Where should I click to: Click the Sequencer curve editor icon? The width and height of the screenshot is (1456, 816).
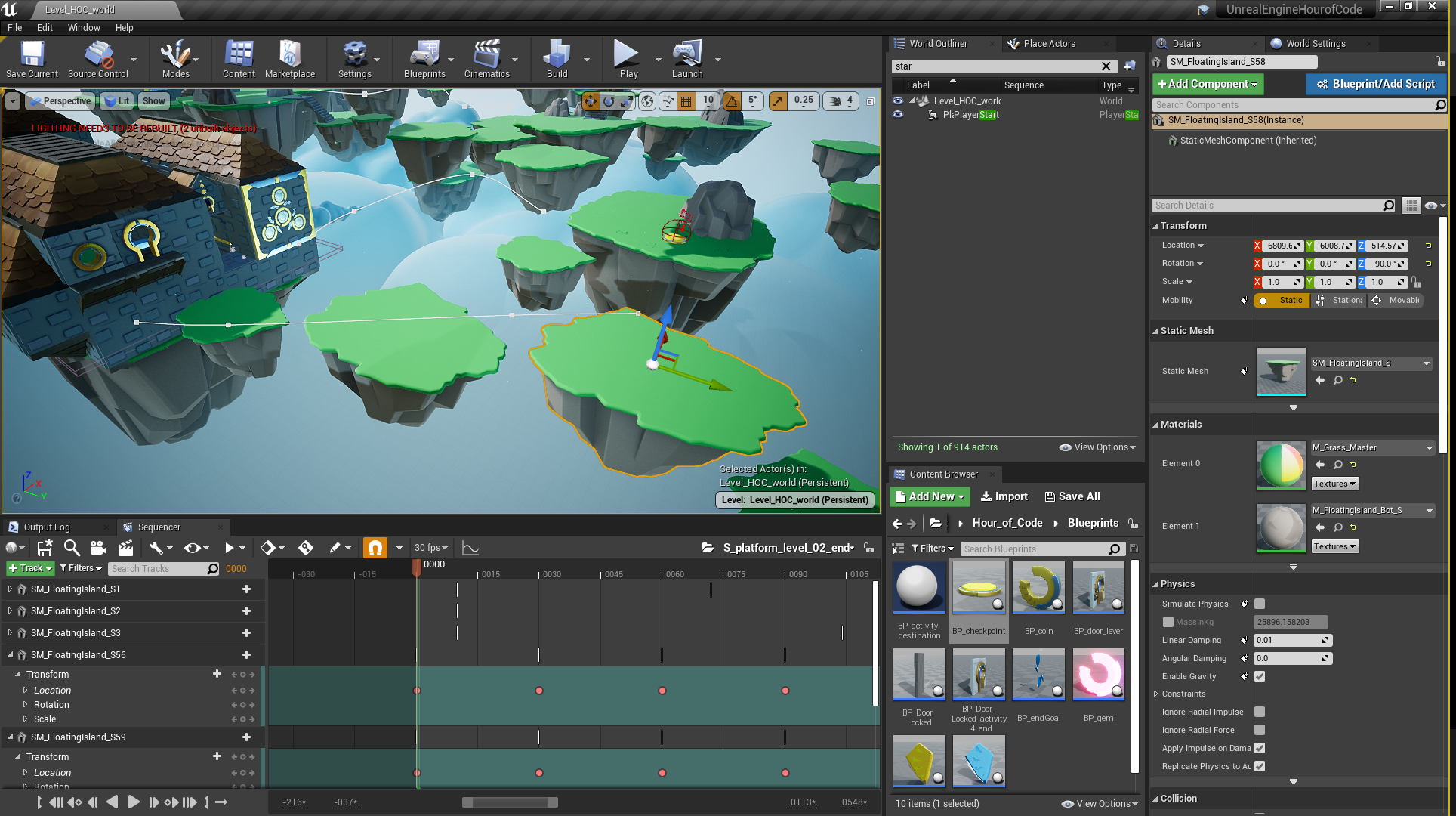[470, 548]
